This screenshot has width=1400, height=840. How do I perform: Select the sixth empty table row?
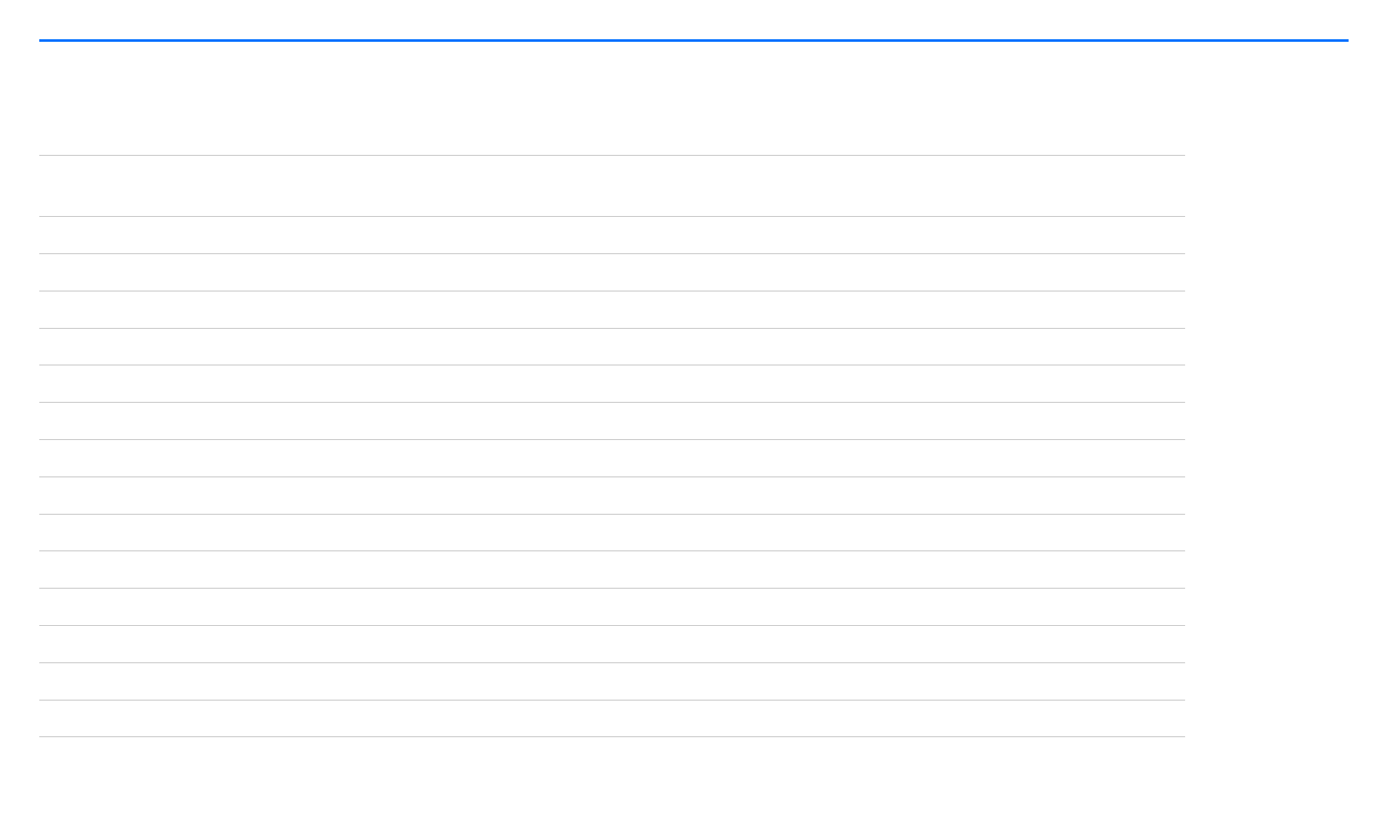point(612,421)
